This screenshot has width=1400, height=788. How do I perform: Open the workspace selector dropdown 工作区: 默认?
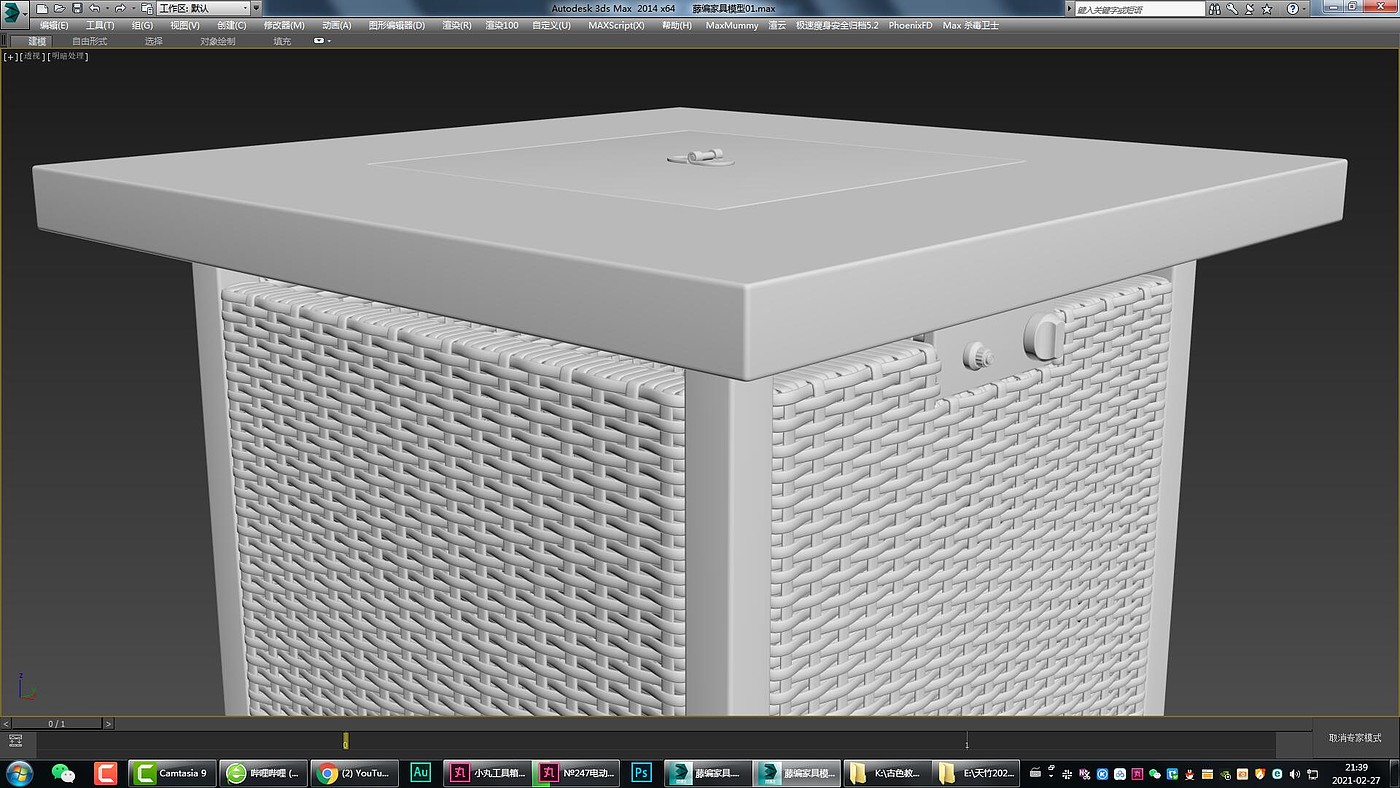point(203,8)
